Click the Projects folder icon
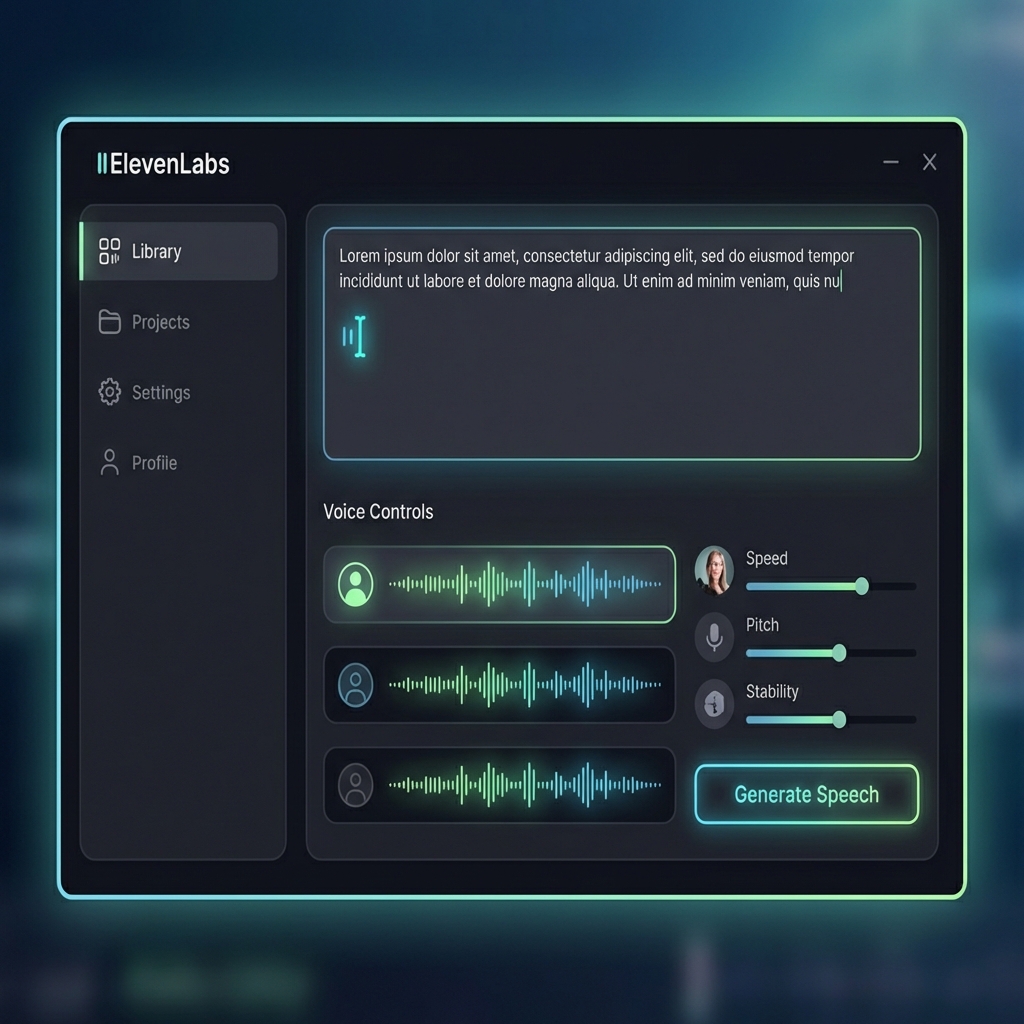 pyautogui.click(x=110, y=322)
